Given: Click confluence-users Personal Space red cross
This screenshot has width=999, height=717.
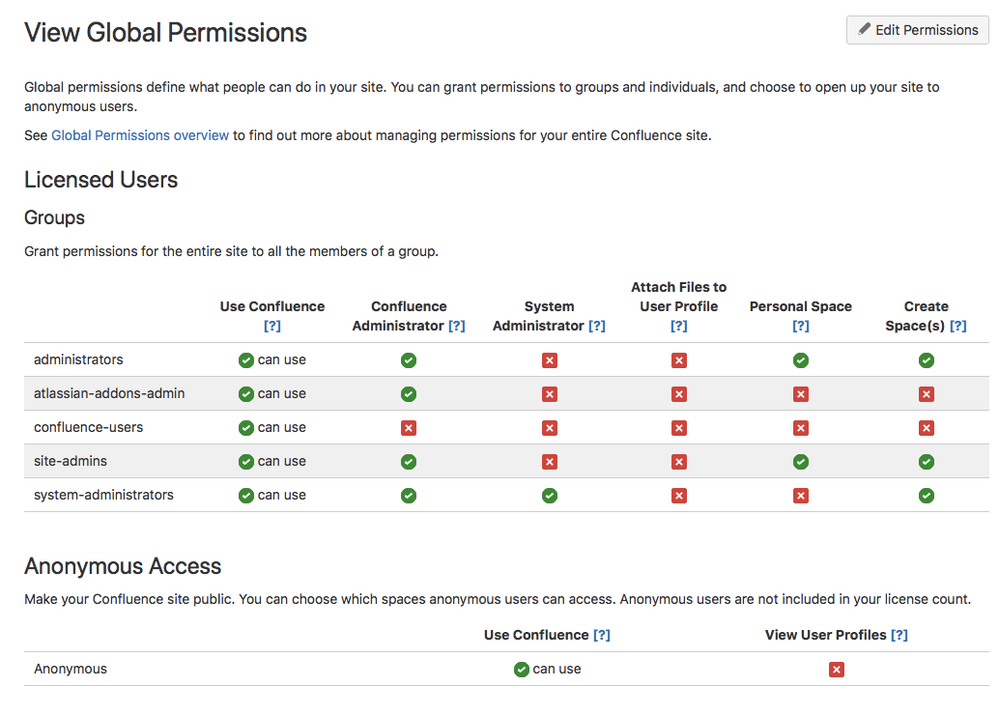Looking at the screenshot, I should [800, 428].
